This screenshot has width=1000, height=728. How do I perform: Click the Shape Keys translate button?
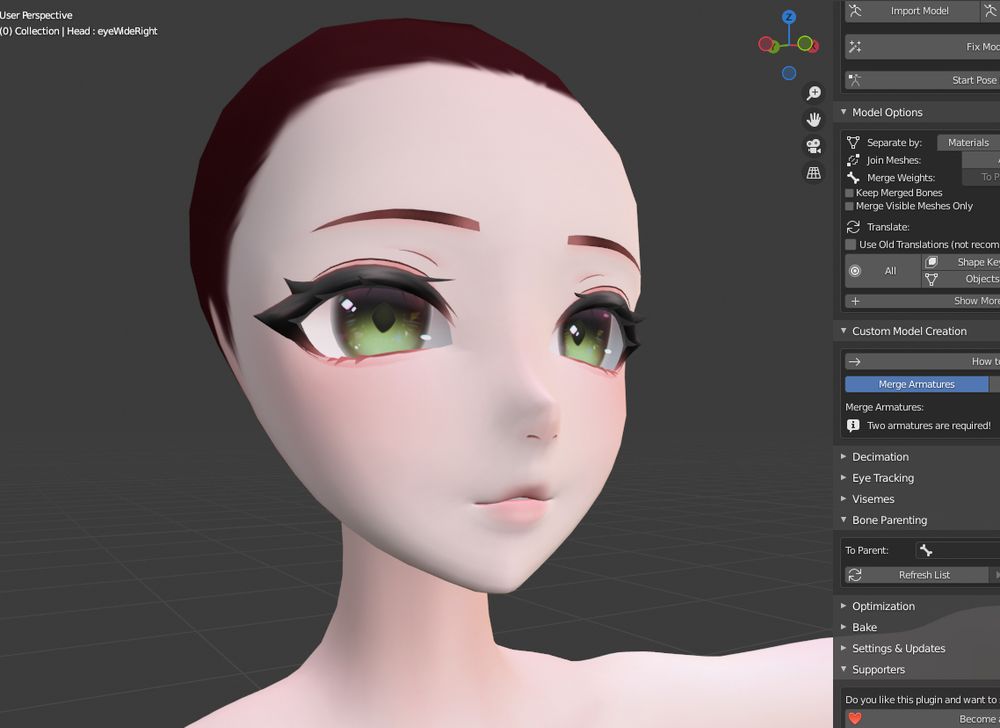click(x=961, y=262)
